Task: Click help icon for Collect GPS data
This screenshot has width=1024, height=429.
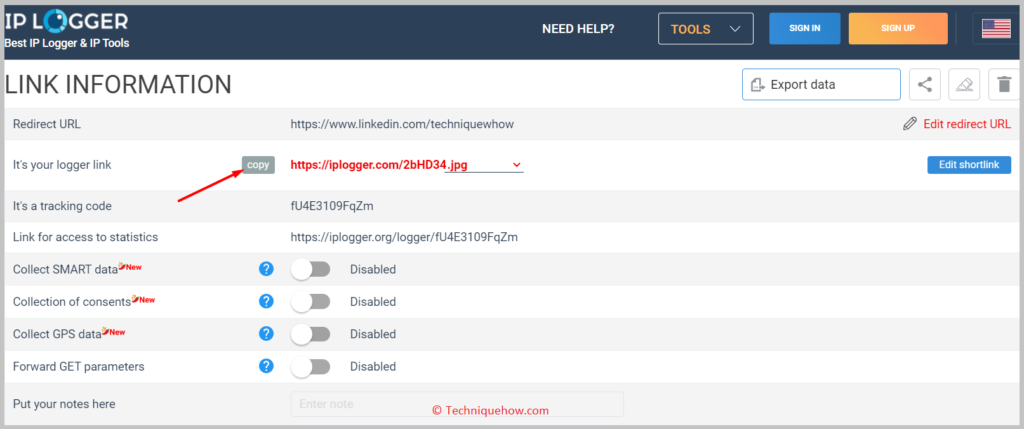Action: (266, 334)
